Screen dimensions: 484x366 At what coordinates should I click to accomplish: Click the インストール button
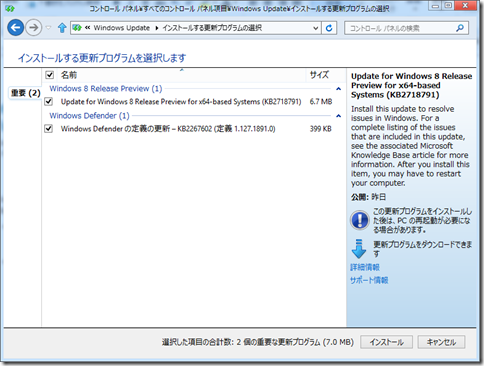pyautogui.click(x=386, y=342)
